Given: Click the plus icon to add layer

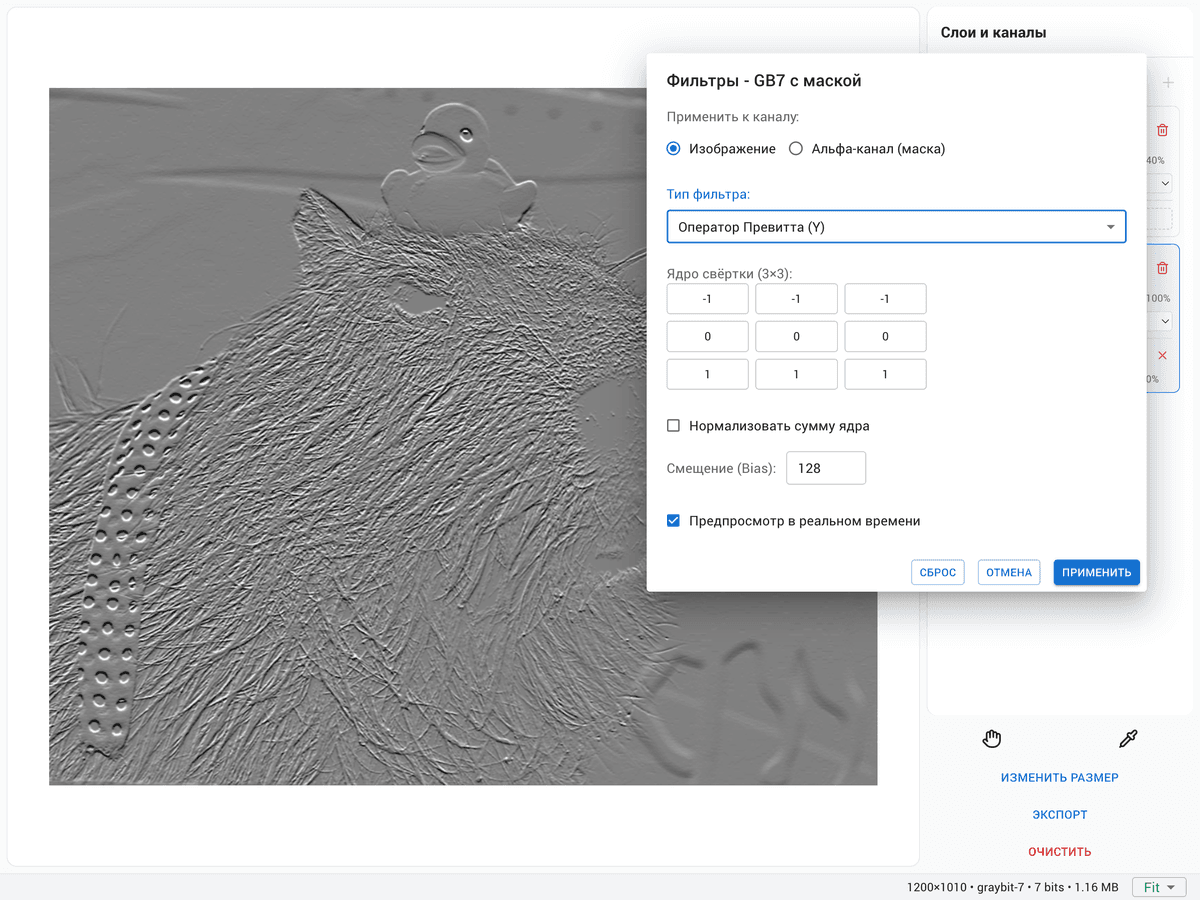Looking at the screenshot, I should tap(1167, 83).
